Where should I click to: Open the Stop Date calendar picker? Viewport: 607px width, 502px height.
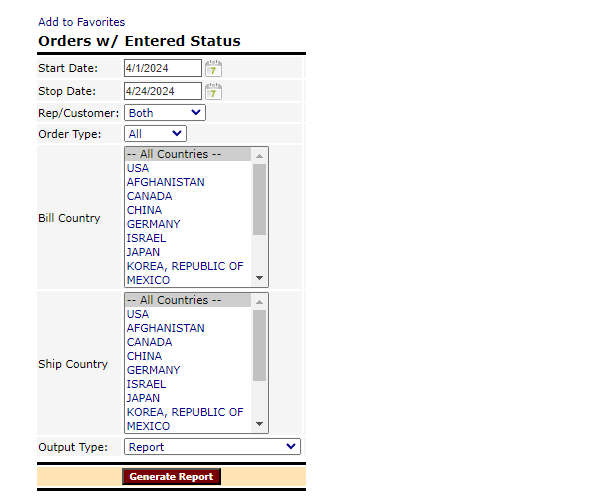pyautogui.click(x=213, y=91)
